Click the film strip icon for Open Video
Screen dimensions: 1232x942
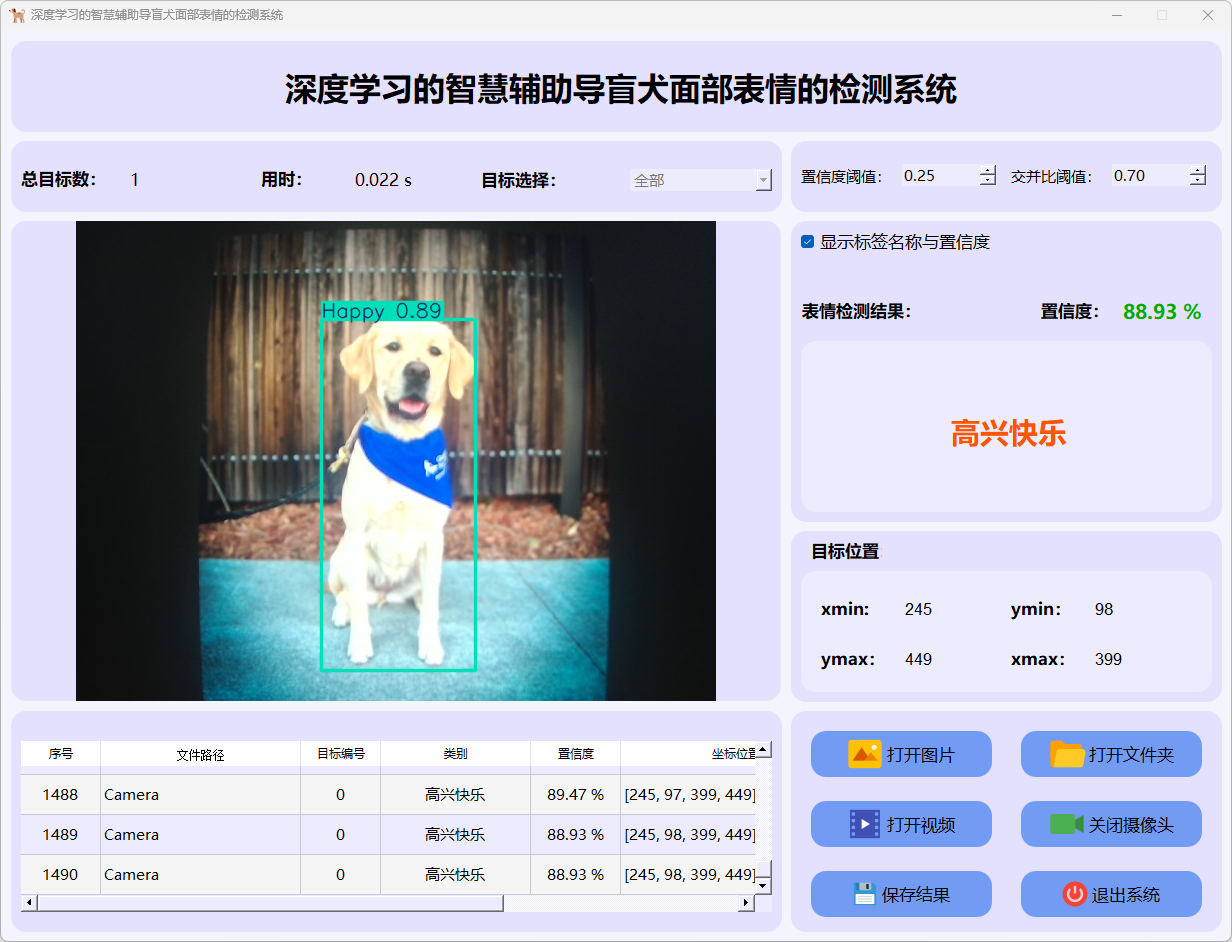(x=864, y=824)
